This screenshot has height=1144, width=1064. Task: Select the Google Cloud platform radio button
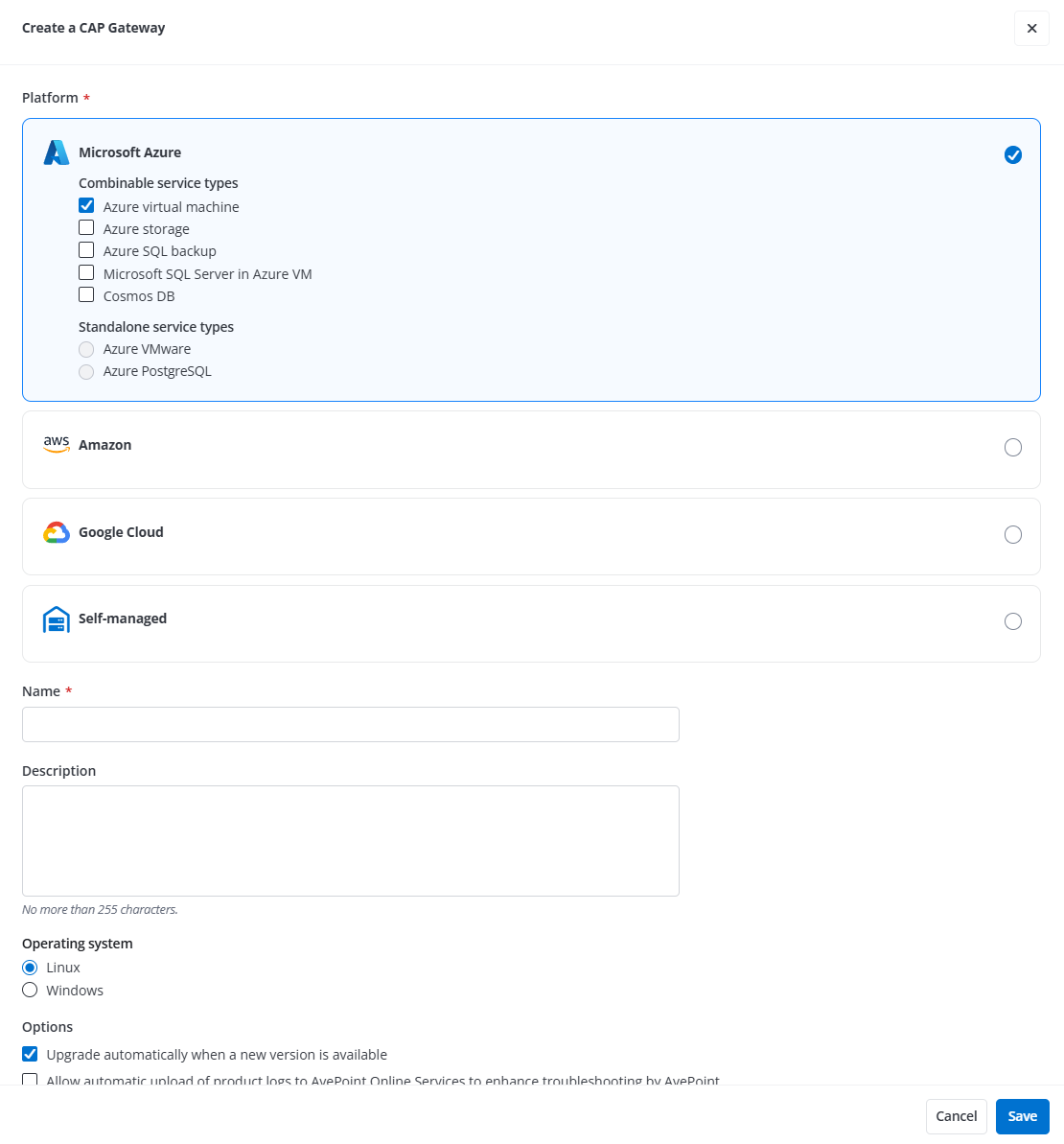click(x=1012, y=535)
